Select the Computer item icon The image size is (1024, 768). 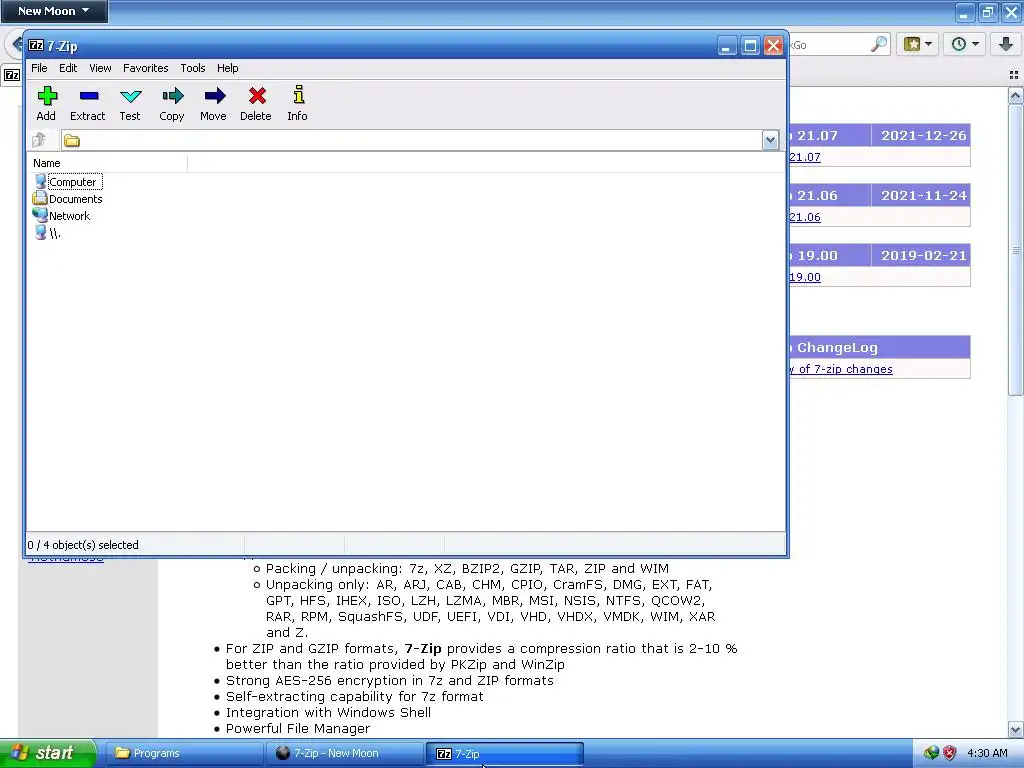(x=40, y=182)
